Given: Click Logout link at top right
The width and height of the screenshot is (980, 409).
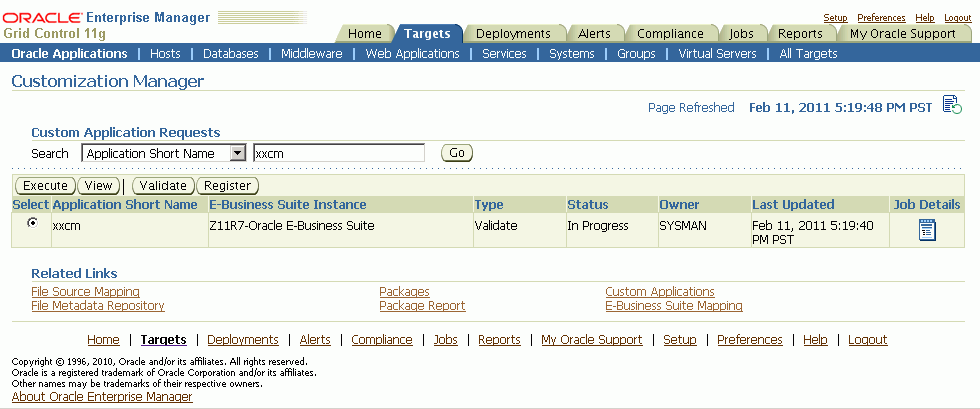Looking at the screenshot, I should (958, 18).
